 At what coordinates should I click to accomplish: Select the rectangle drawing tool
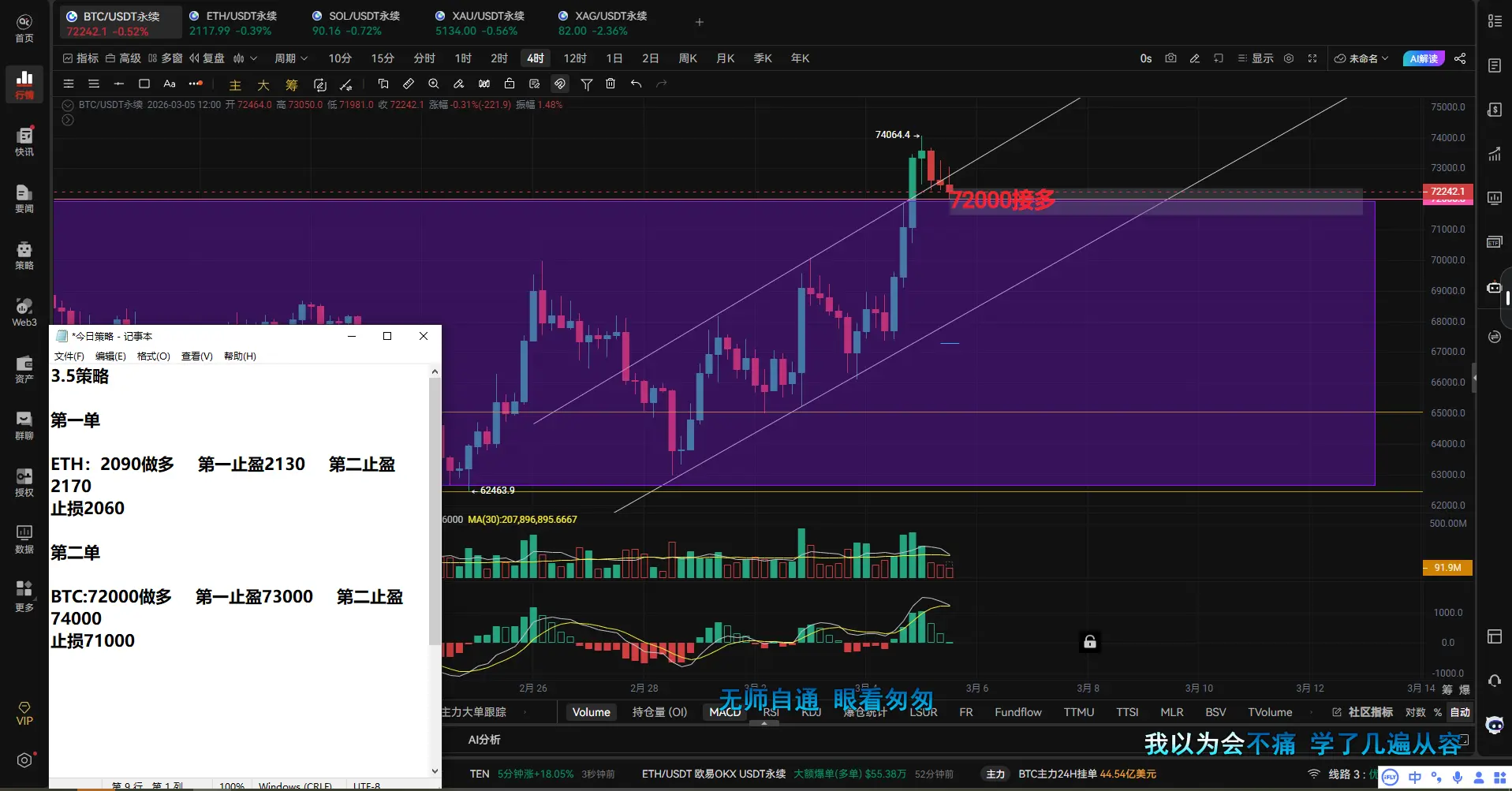(x=144, y=84)
